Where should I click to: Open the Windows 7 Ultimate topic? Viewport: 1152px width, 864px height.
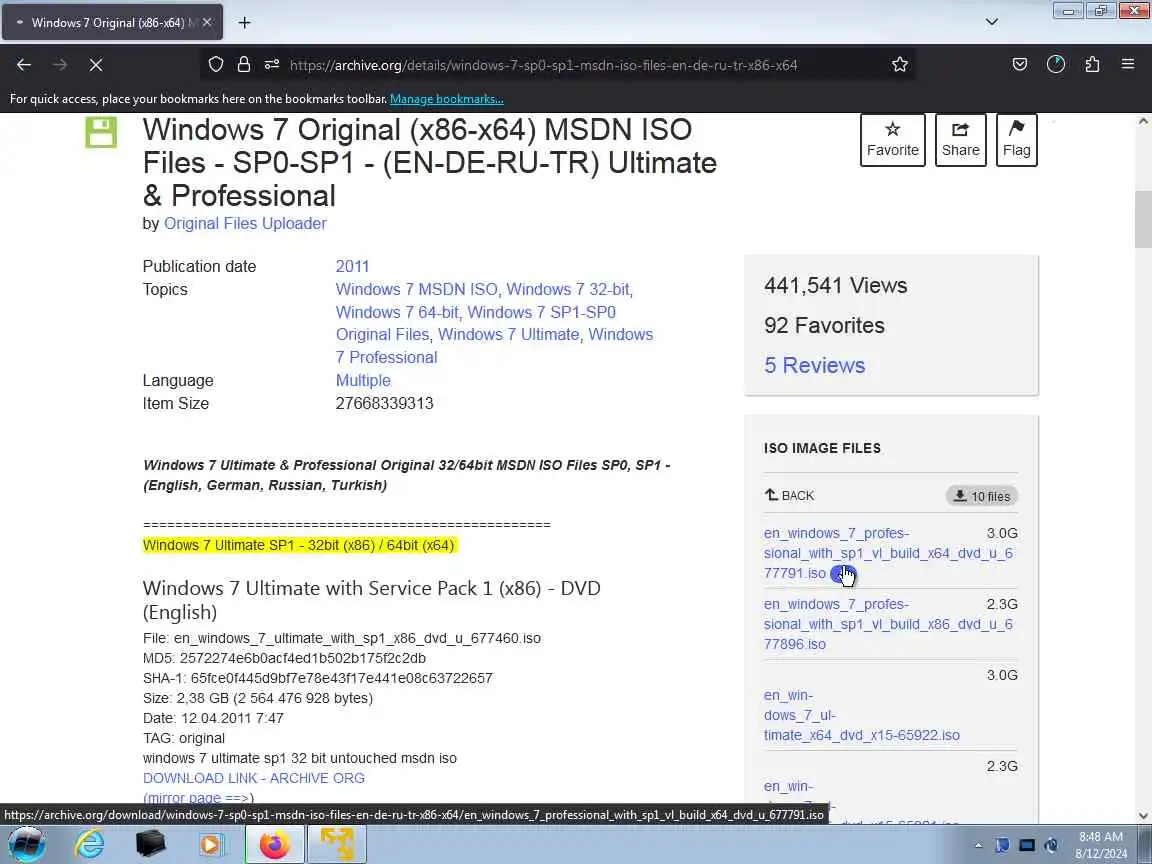pos(508,334)
